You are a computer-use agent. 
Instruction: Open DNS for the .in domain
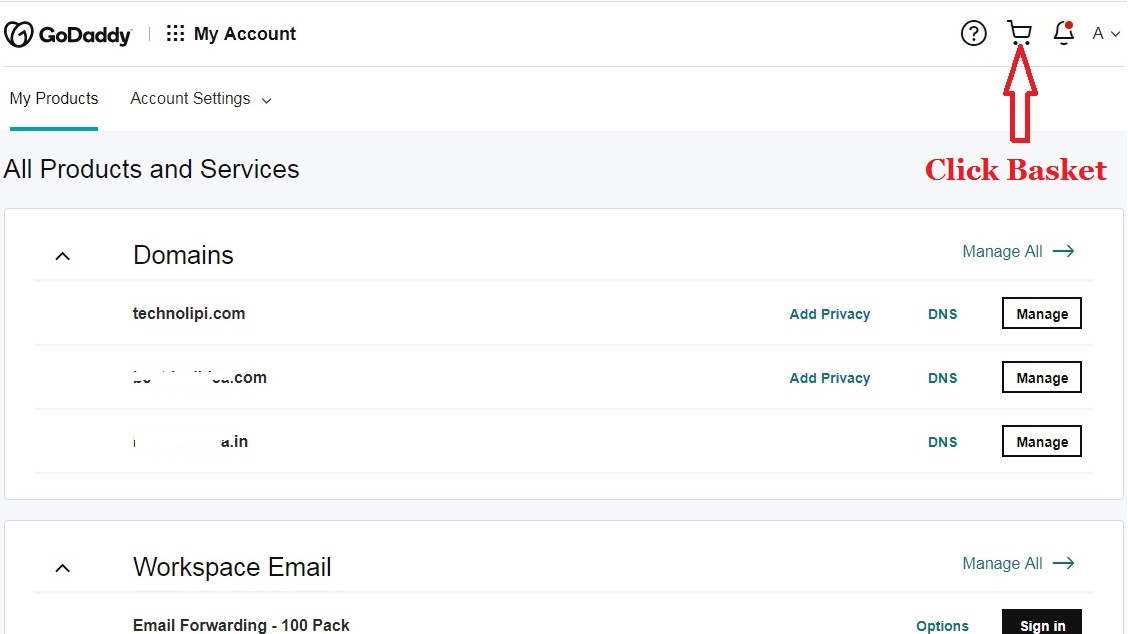pos(942,442)
